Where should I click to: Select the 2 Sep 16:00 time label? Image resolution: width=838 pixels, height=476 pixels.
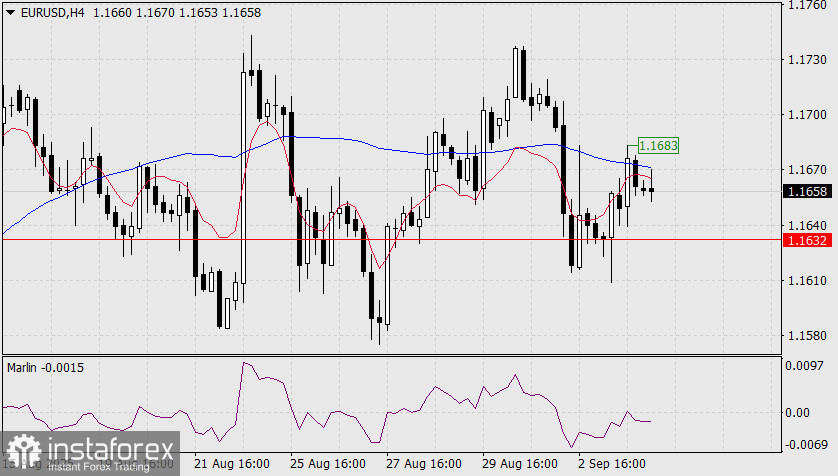click(611, 464)
